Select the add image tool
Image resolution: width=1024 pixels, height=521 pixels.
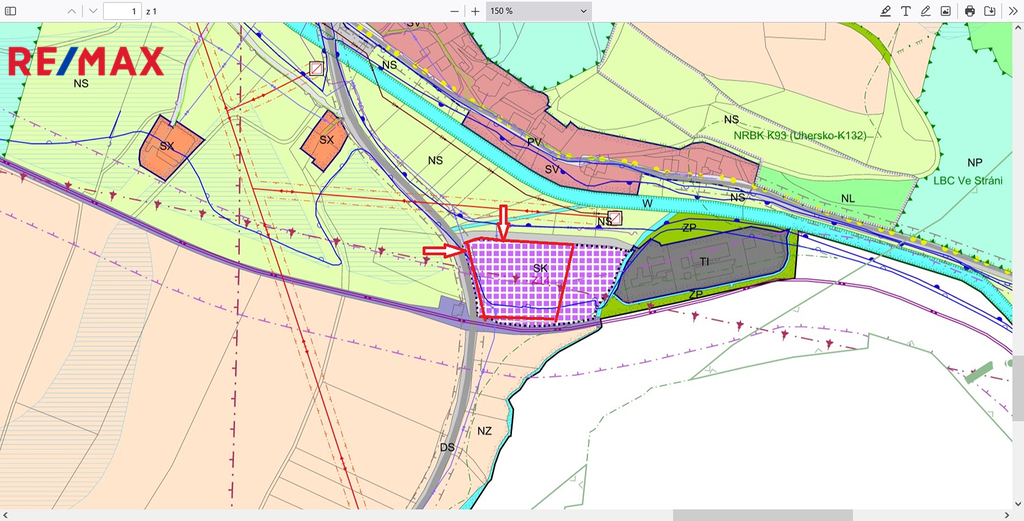click(945, 10)
